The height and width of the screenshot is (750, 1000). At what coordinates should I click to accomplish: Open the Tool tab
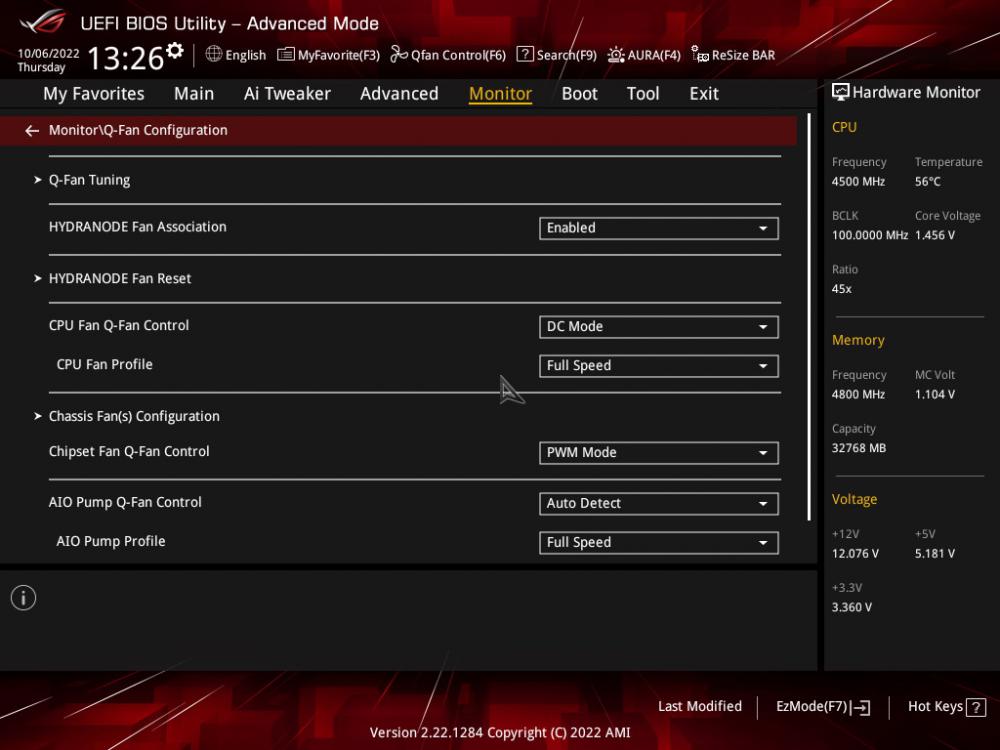click(x=643, y=94)
